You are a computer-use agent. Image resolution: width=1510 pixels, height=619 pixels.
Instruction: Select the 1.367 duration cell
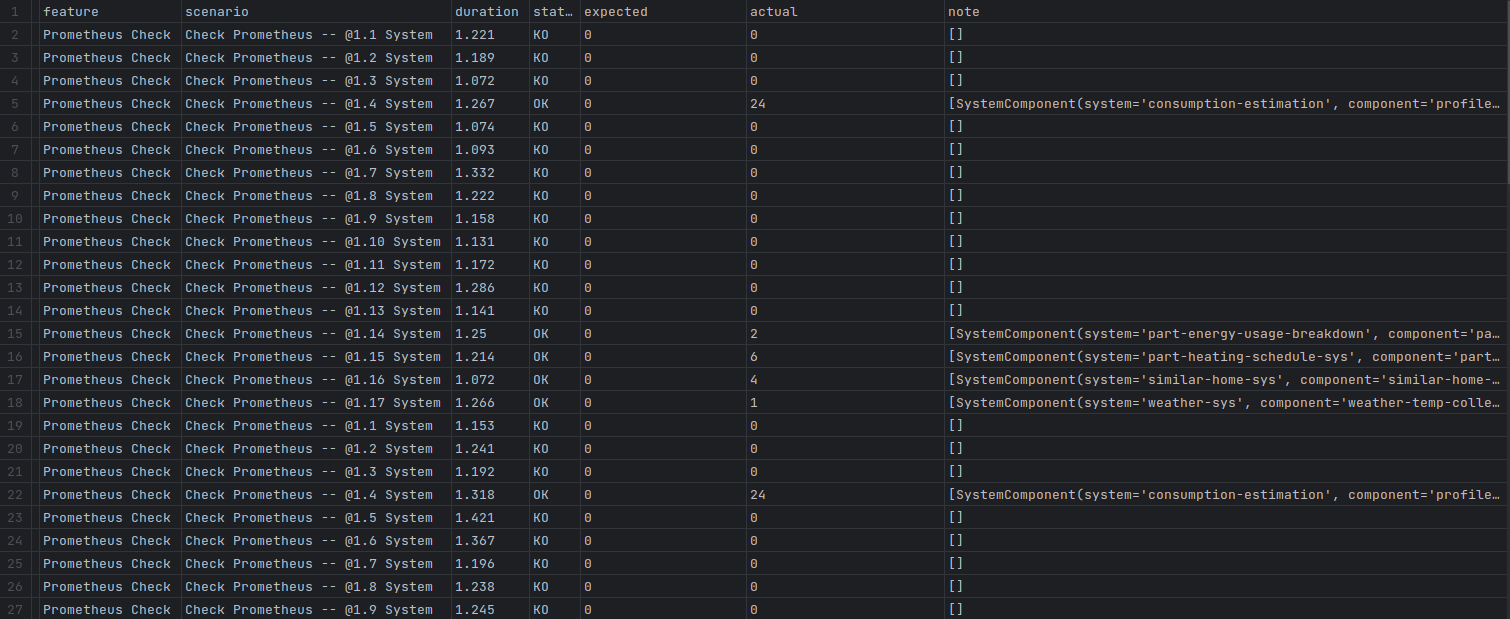coord(474,541)
